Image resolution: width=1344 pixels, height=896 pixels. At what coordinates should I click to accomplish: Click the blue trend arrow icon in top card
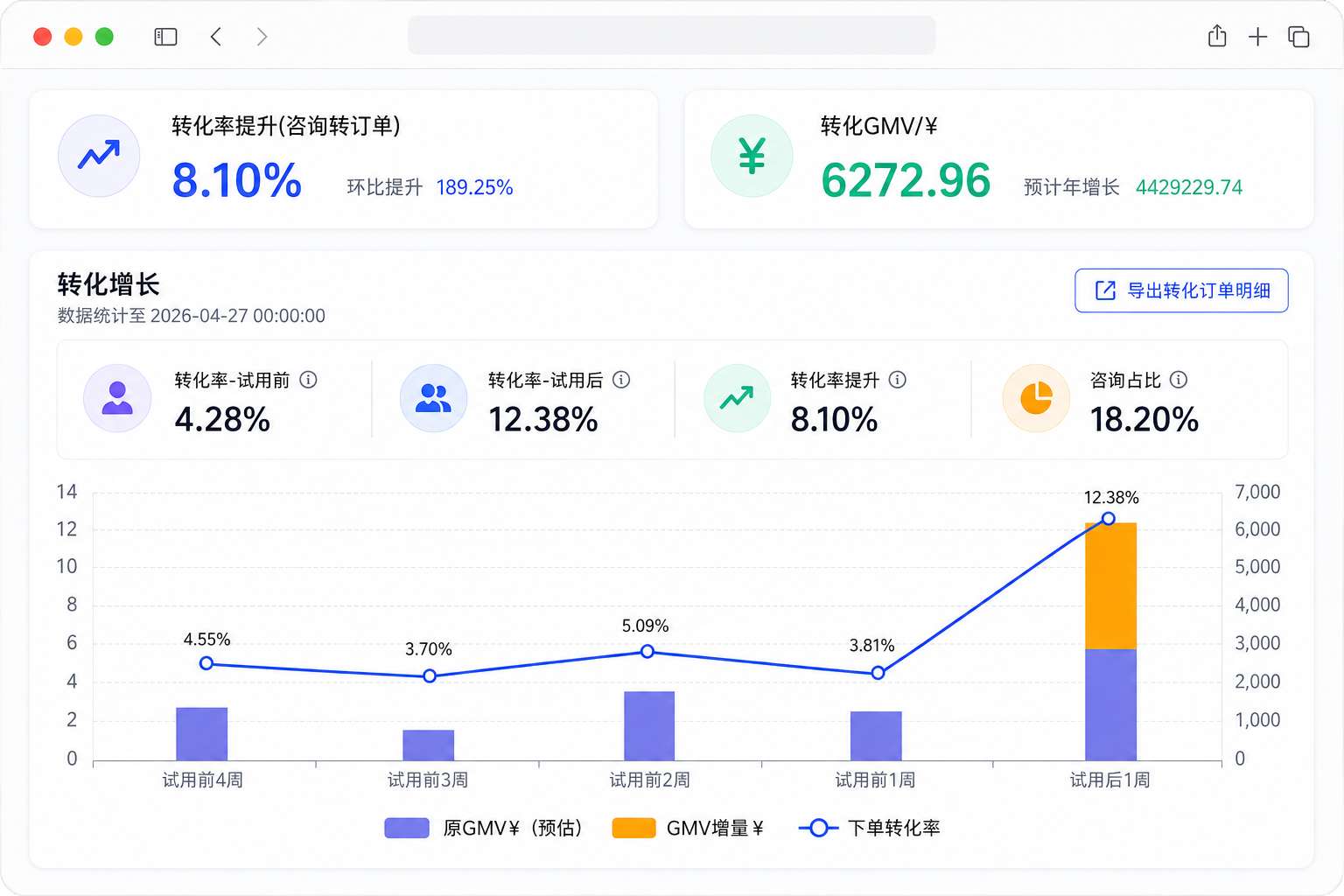pyautogui.click(x=99, y=156)
